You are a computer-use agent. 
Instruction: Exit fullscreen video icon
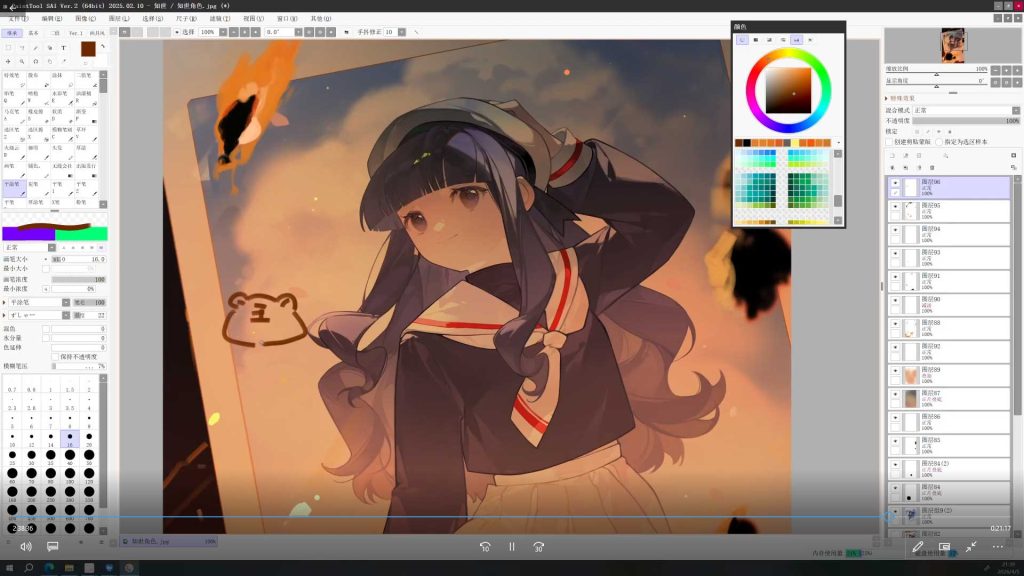coord(971,547)
